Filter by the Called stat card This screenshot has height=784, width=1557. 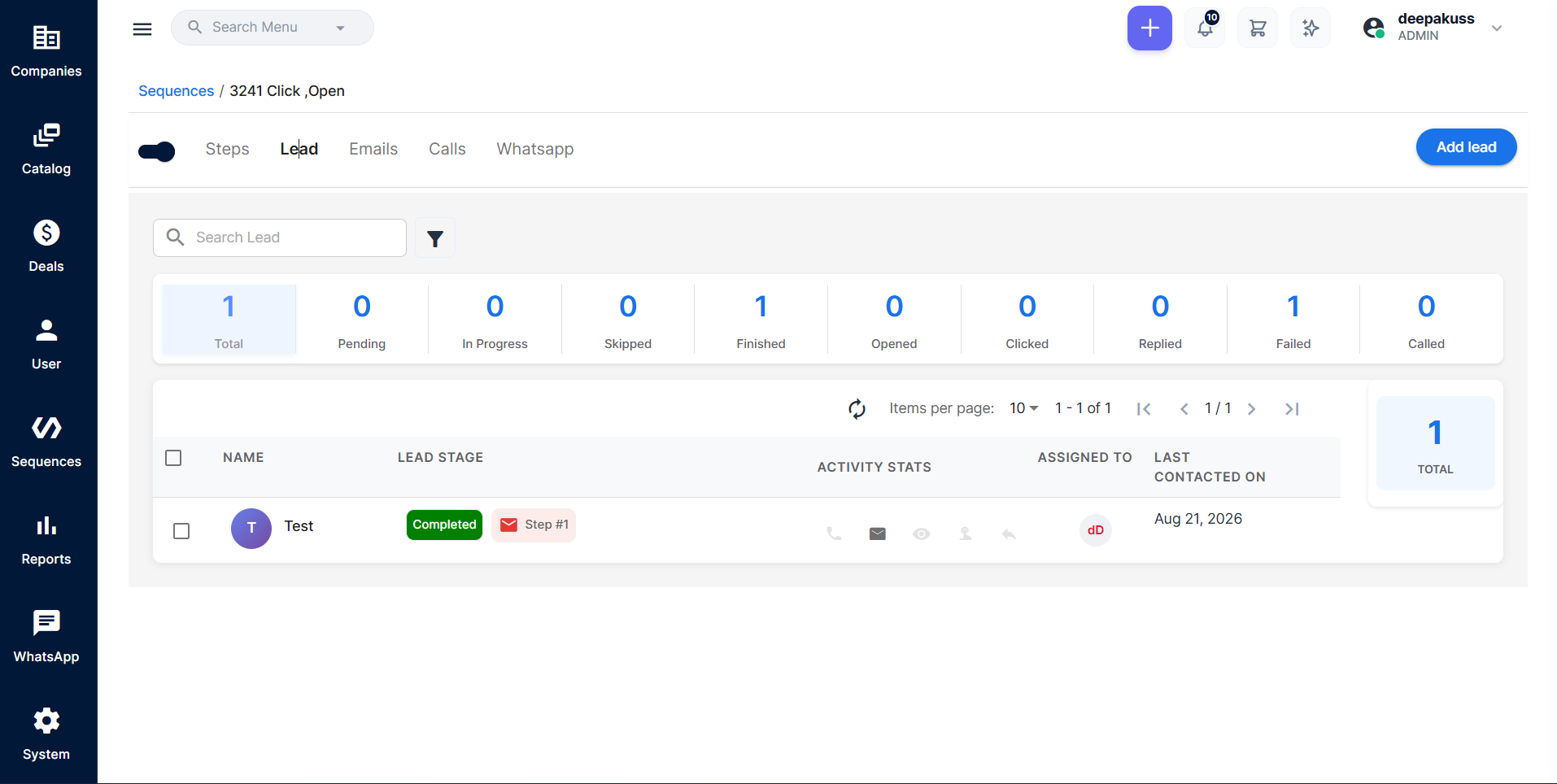point(1427,320)
